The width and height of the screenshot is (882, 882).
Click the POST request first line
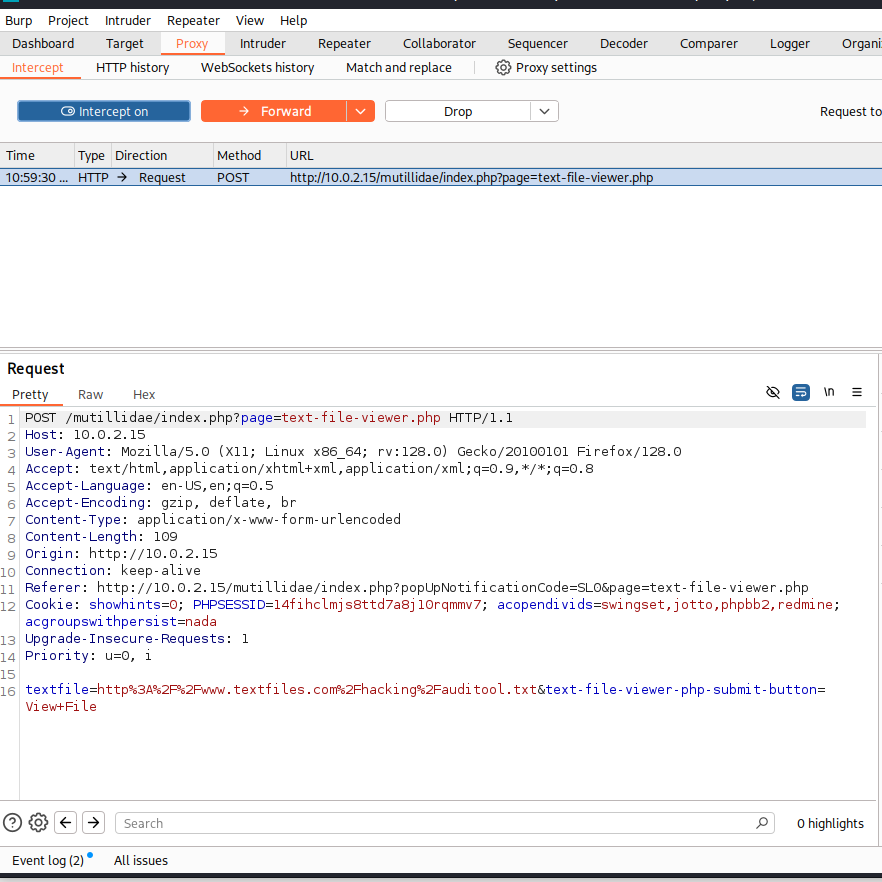pos(269,418)
